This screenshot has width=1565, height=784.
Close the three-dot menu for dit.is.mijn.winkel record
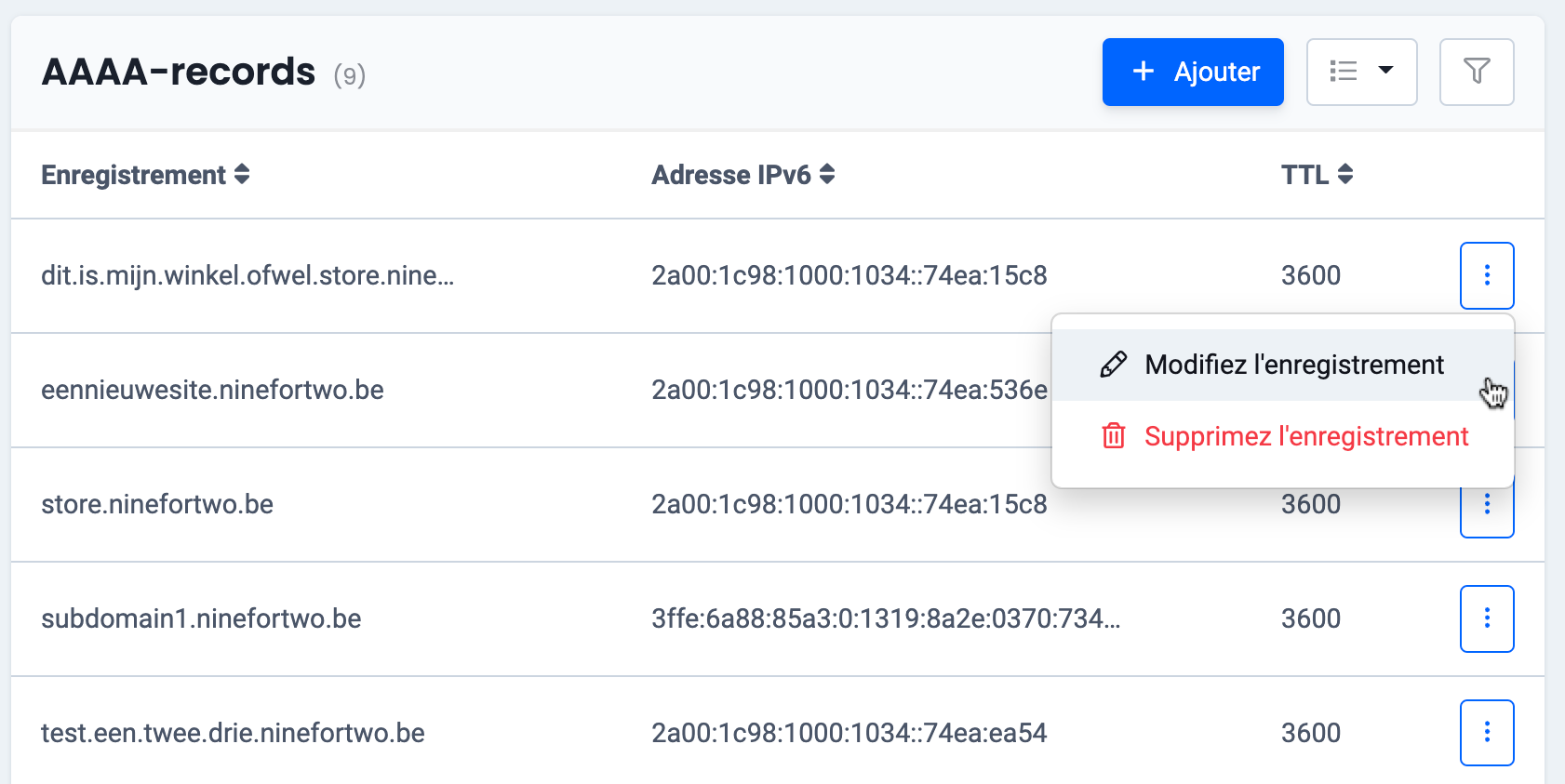click(1487, 275)
